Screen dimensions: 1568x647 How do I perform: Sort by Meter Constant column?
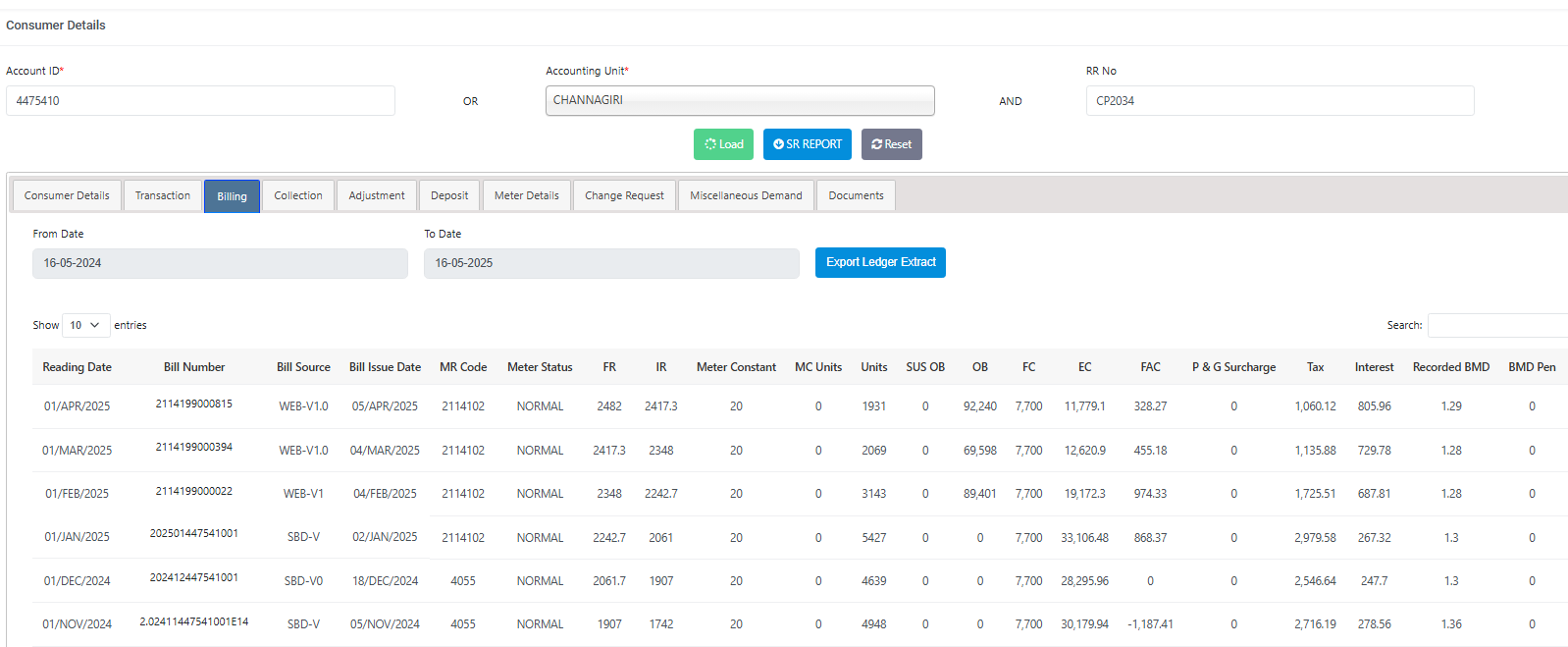(x=736, y=367)
